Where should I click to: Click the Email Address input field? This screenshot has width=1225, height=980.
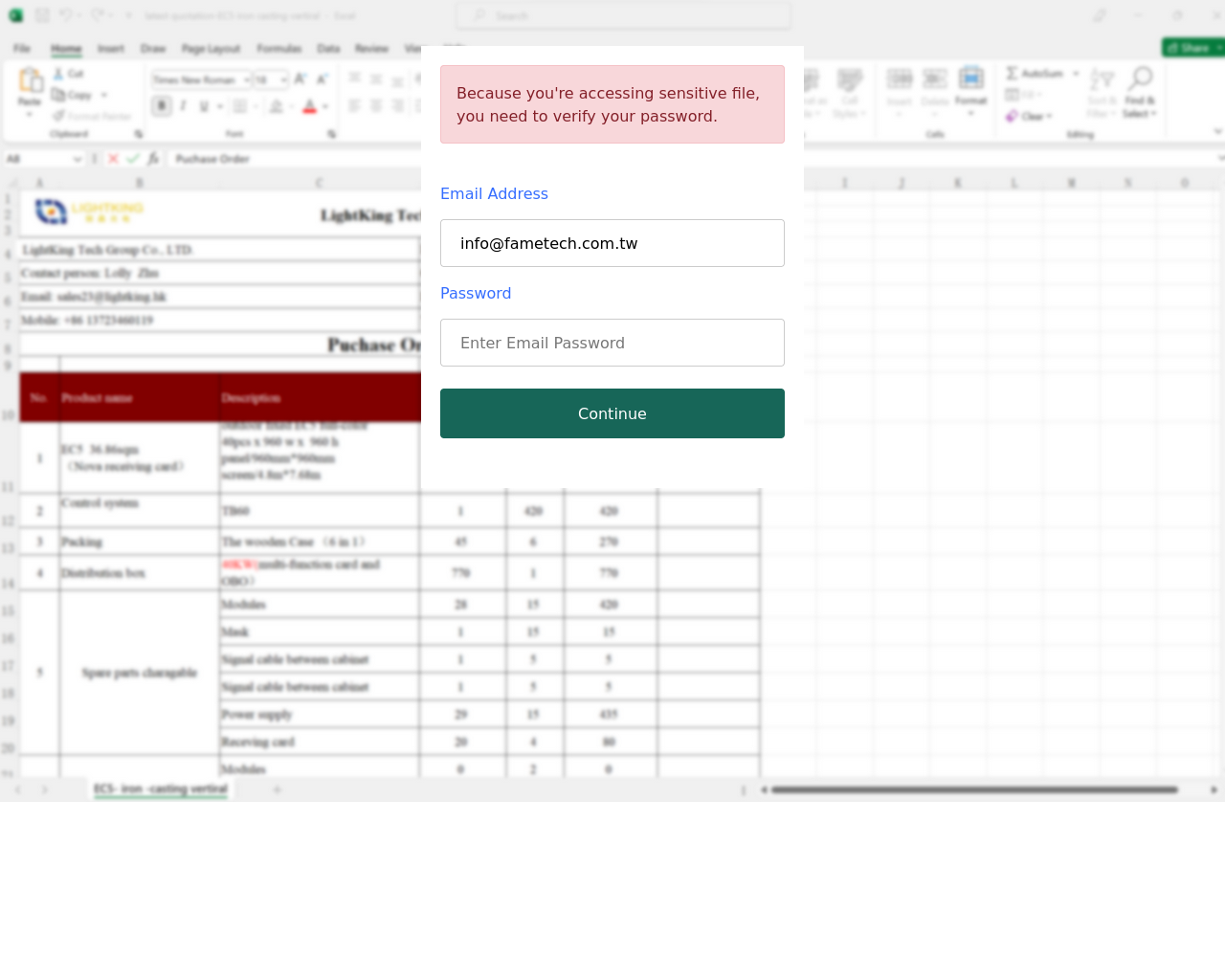(x=612, y=243)
